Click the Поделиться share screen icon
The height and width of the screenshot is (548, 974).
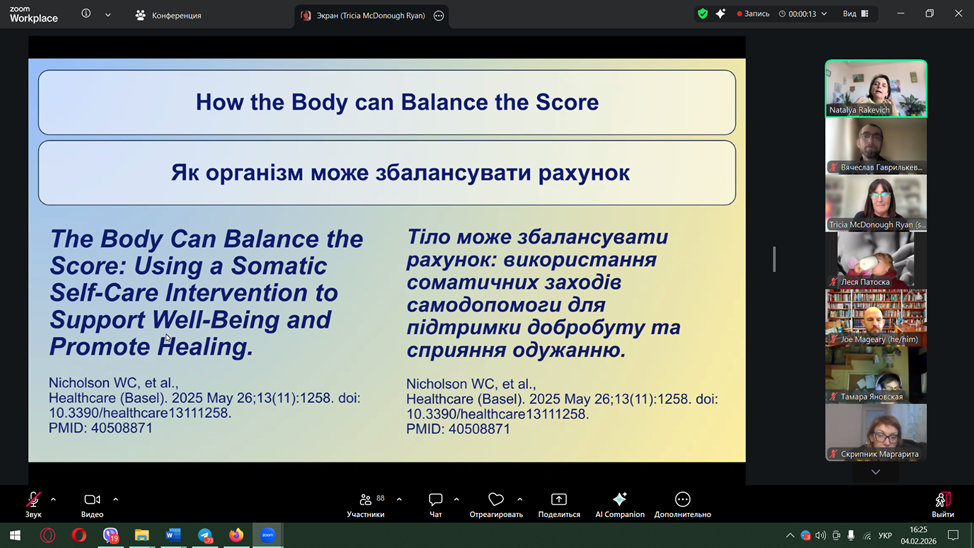(x=558, y=500)
